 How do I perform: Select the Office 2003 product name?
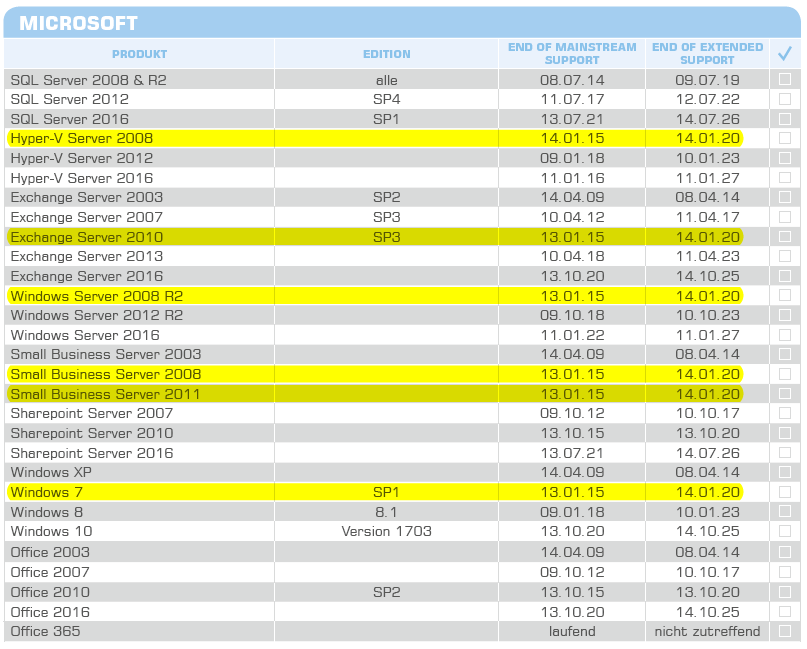pyautogui.click(x=50, y=552)
